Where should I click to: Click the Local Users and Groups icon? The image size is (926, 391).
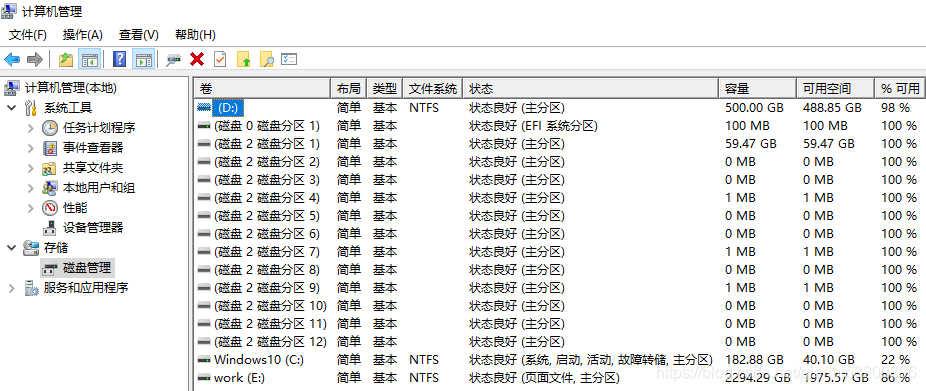coord(50,188)
